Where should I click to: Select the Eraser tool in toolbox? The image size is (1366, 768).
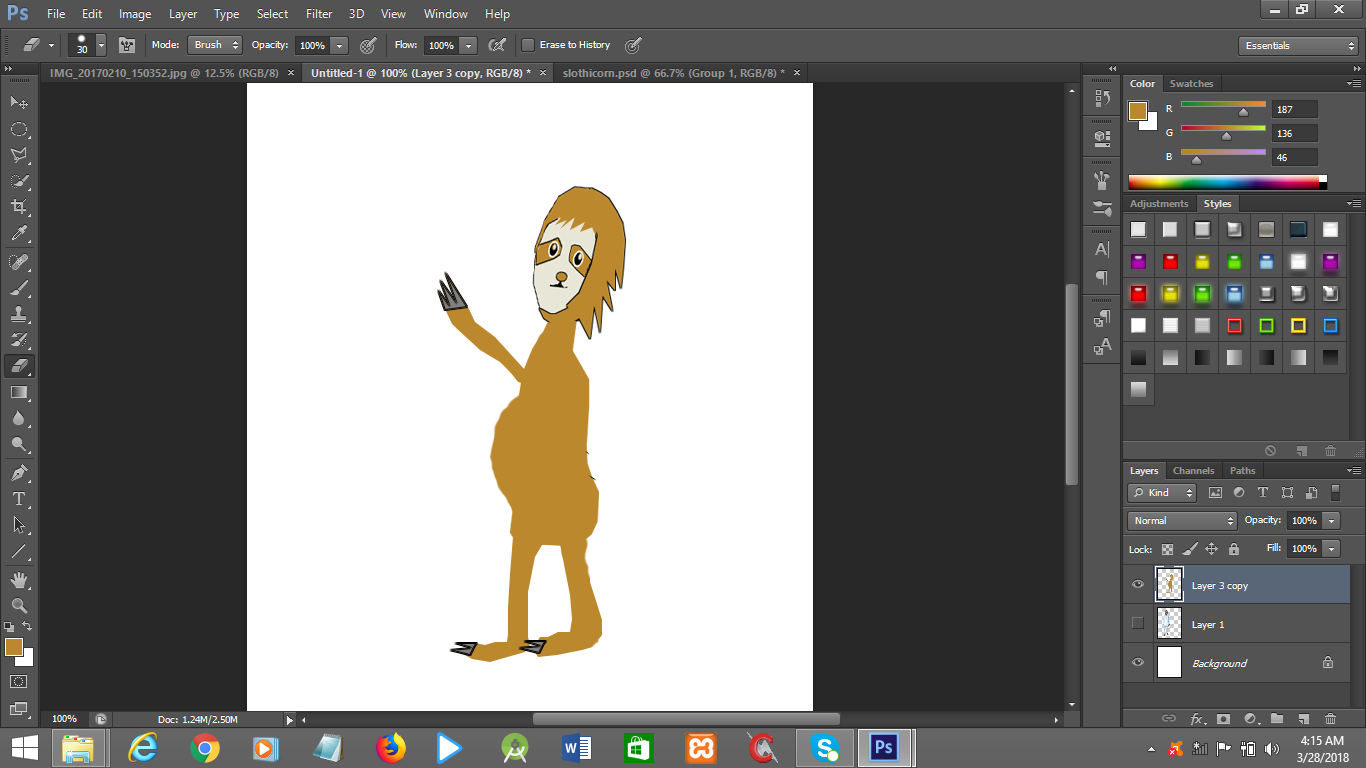[19, 366]
